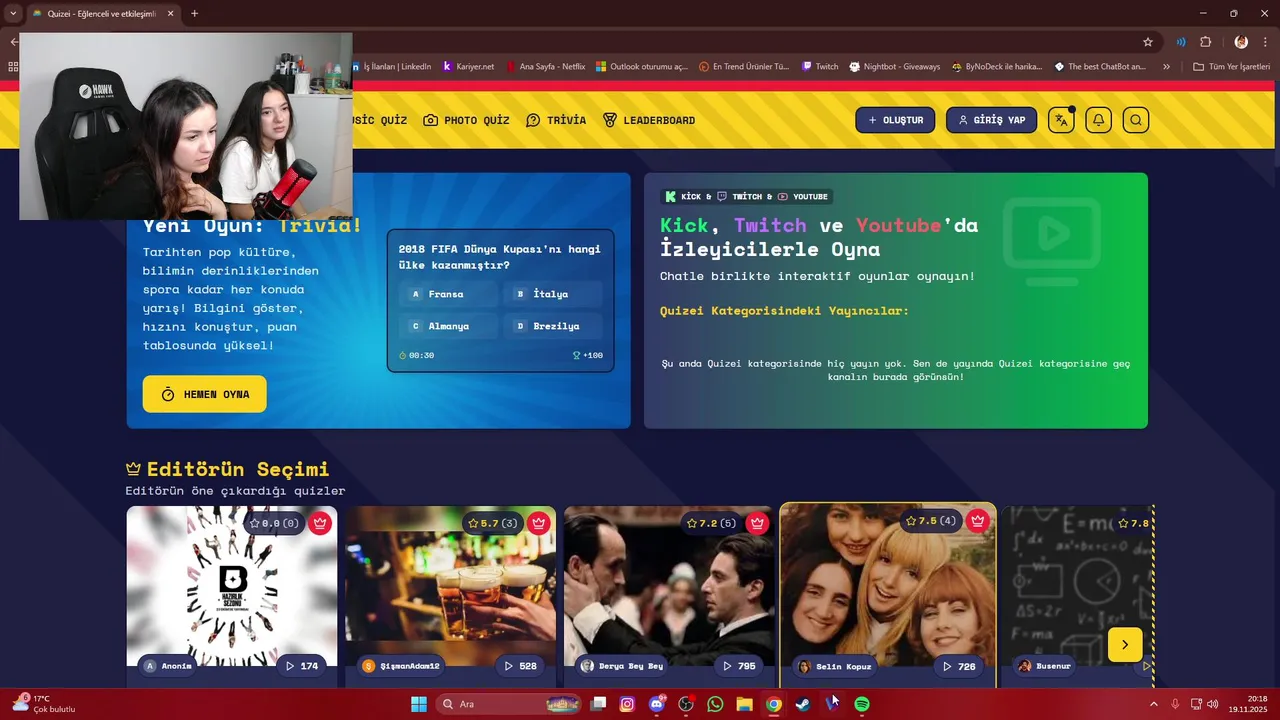Screen dimensions: 1280x720
Task: Open OBS Studio from the taskbar
Action: [x=686, y=704]
